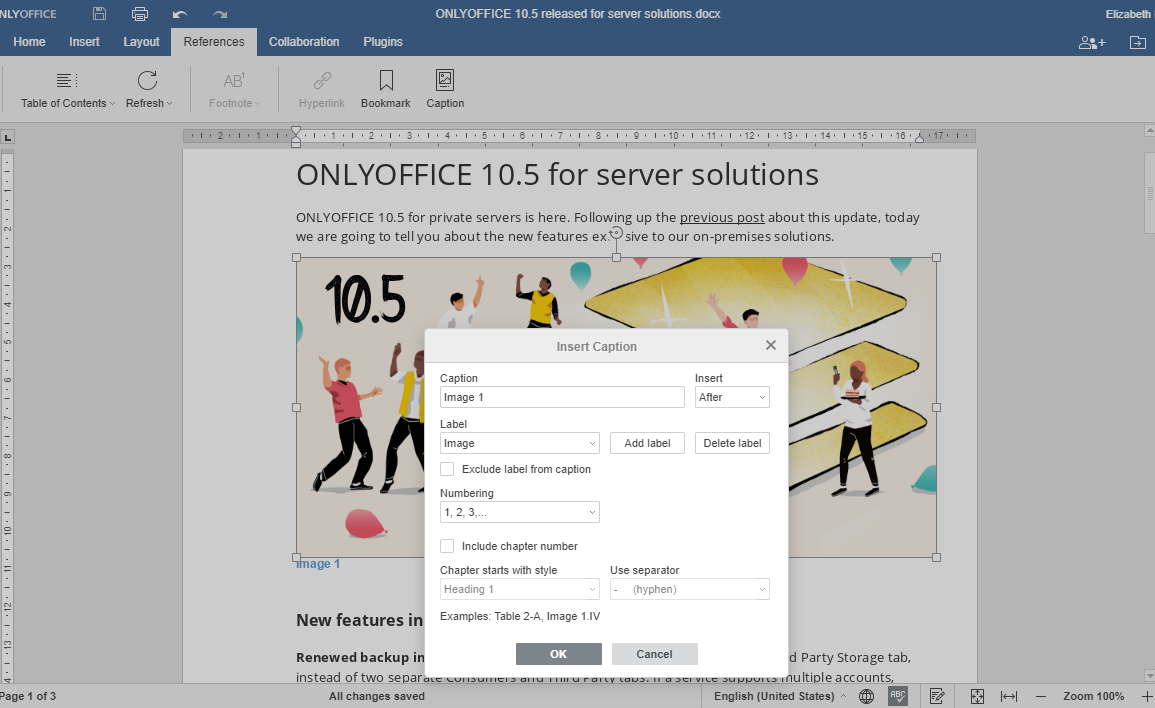
Task: Expand the Numbering dropdown 1, 2, 3
Action: 519,512
